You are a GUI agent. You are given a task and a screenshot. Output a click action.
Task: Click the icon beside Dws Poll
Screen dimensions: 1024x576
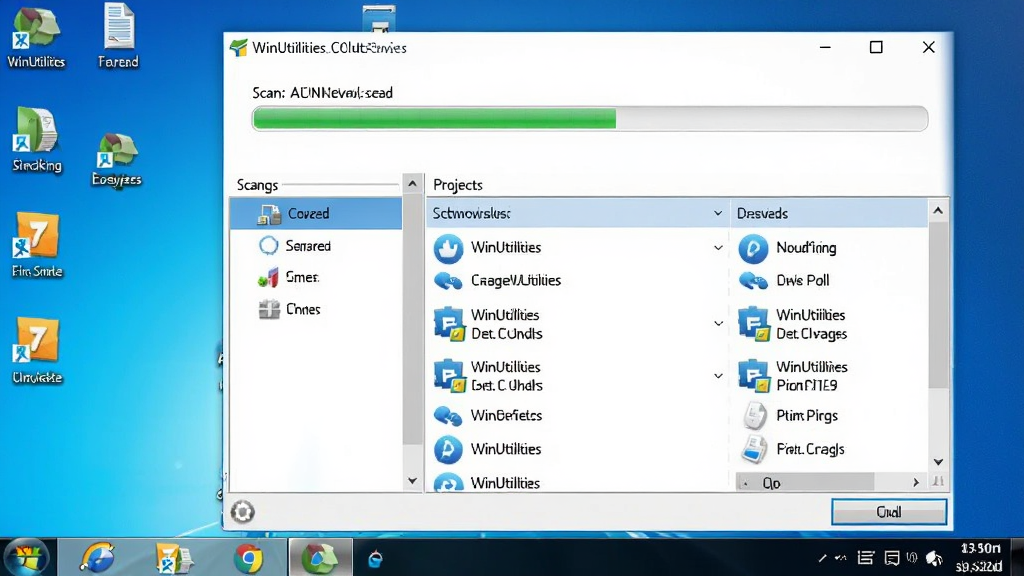click(x=753, y=281)
